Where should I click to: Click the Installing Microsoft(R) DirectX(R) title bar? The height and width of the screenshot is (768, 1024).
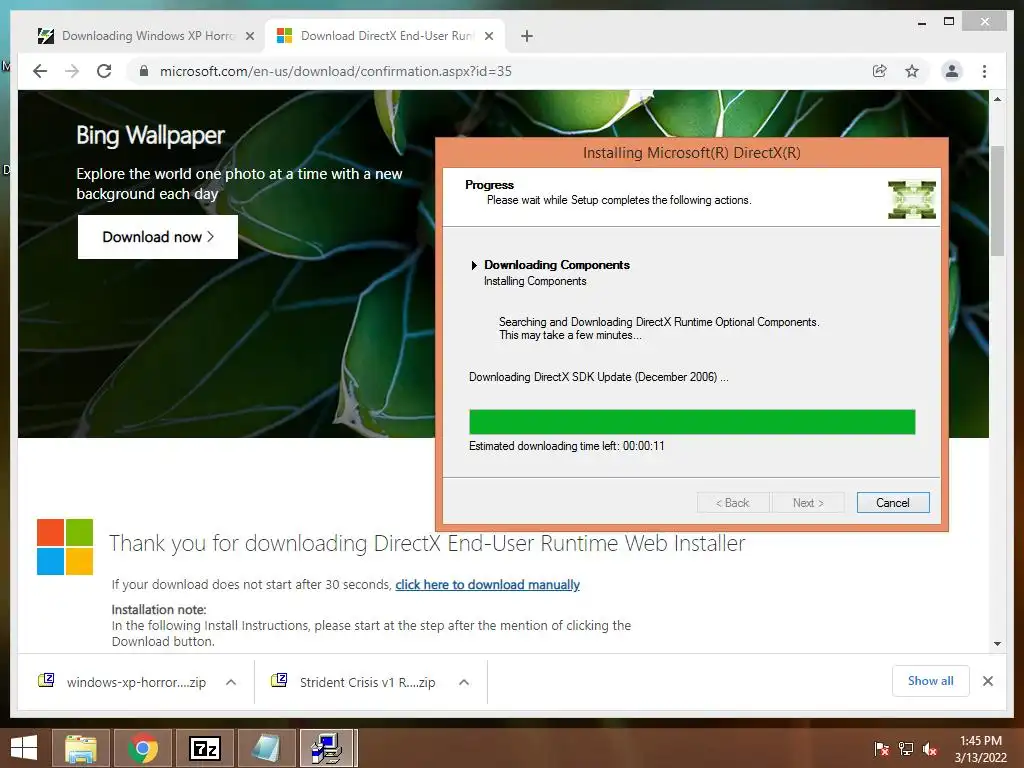click(692, 153)
